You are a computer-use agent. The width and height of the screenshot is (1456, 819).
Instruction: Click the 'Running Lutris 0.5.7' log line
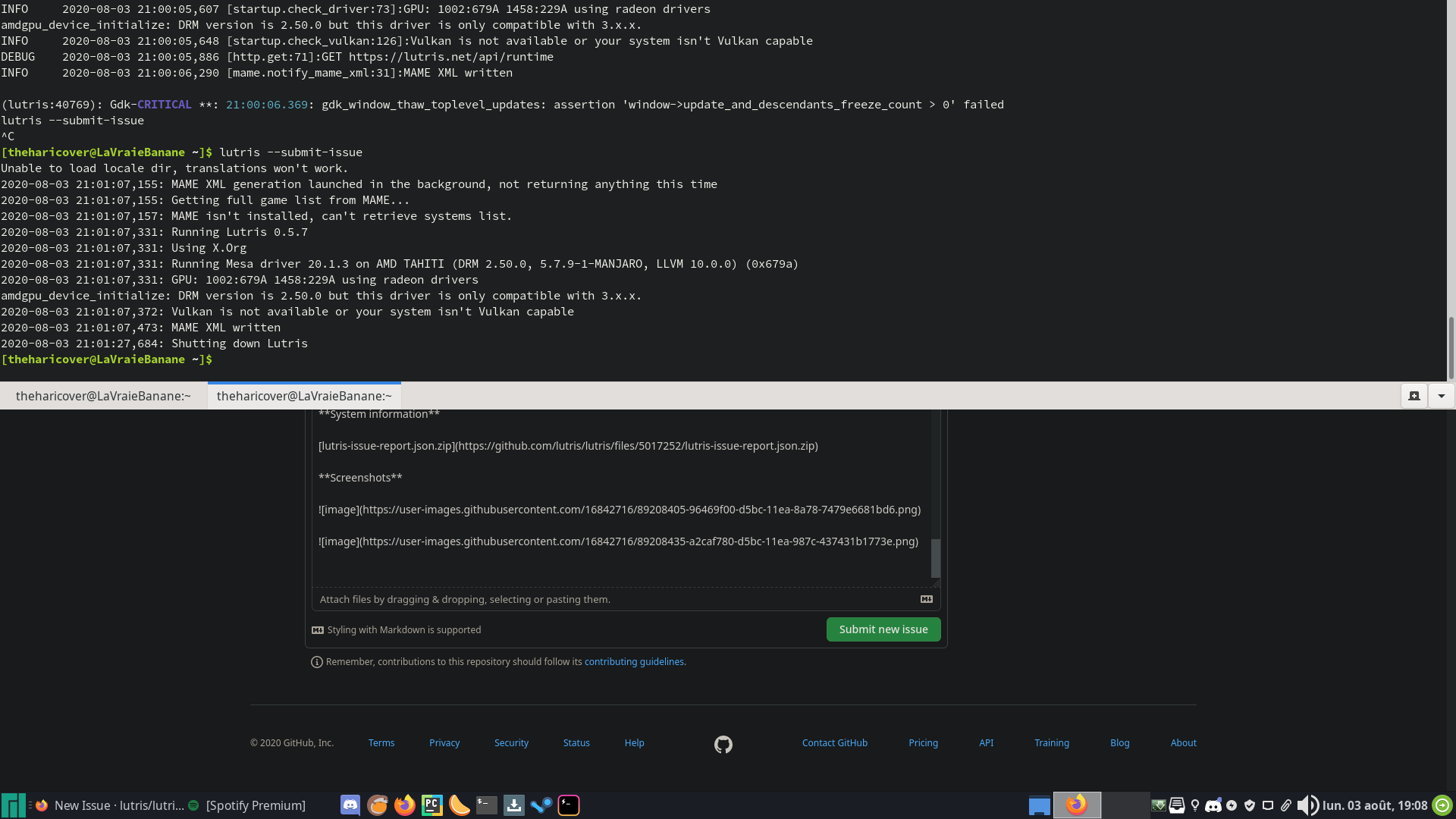coord(155,232)
